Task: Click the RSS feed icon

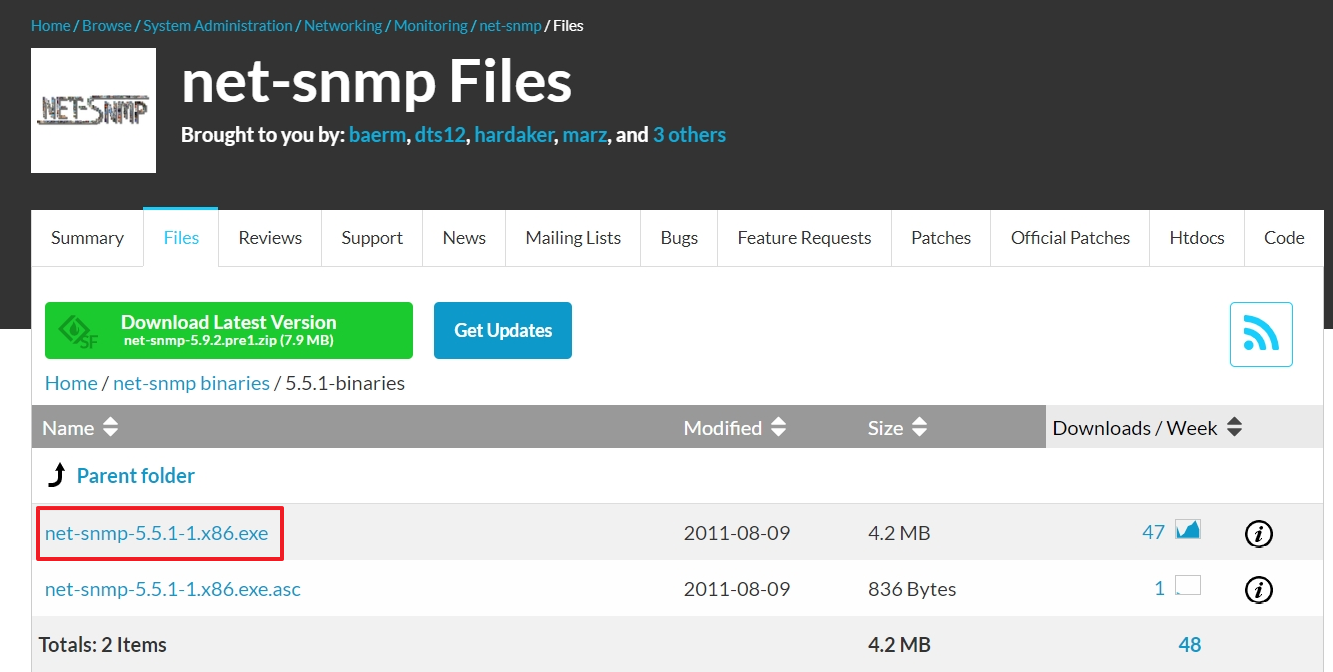Action: [x=1261, y=334]
